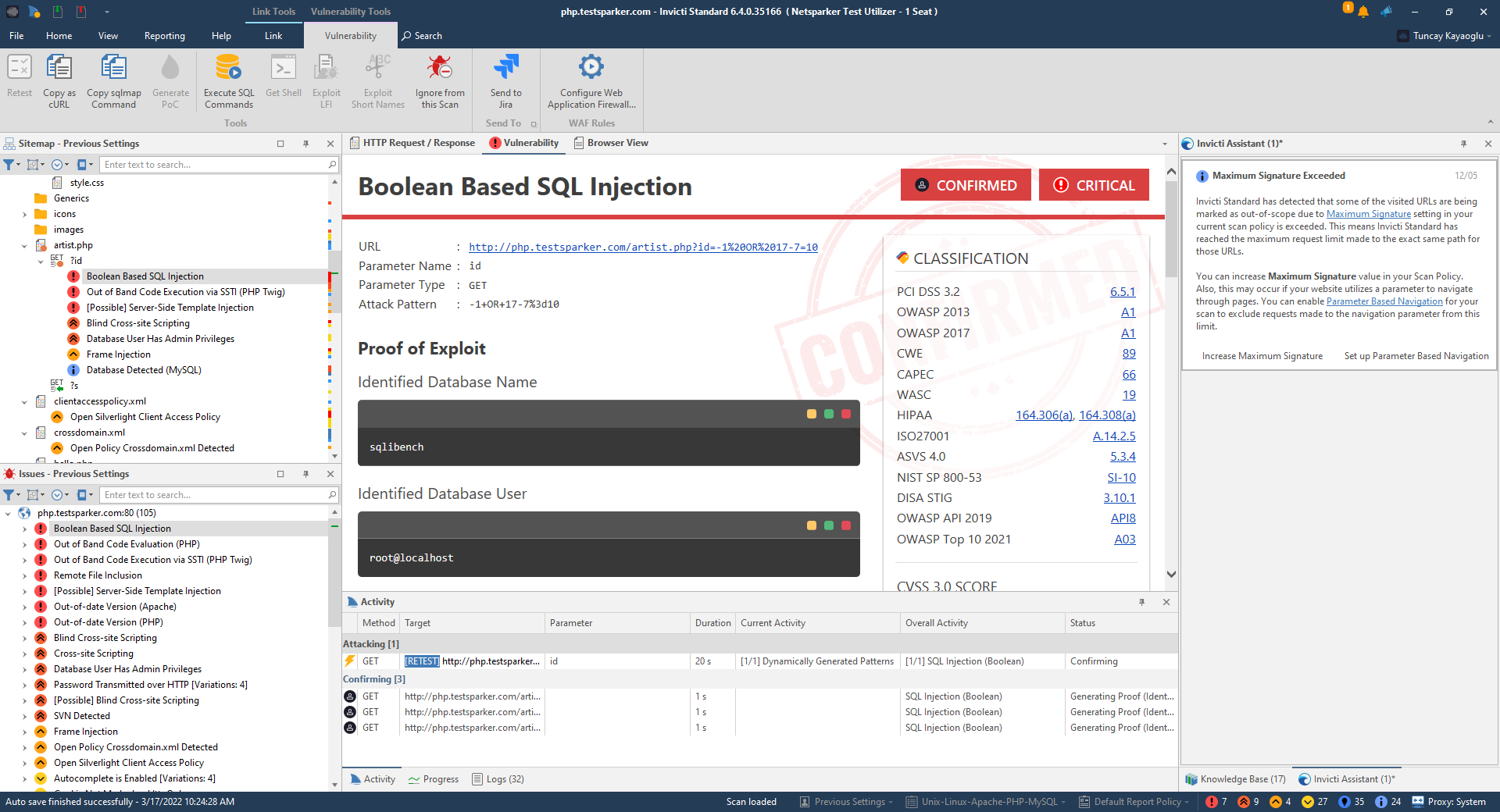The image size is (1500, 812).
Task: Click Send To group dialog launcher
Action: pos(534,124)
